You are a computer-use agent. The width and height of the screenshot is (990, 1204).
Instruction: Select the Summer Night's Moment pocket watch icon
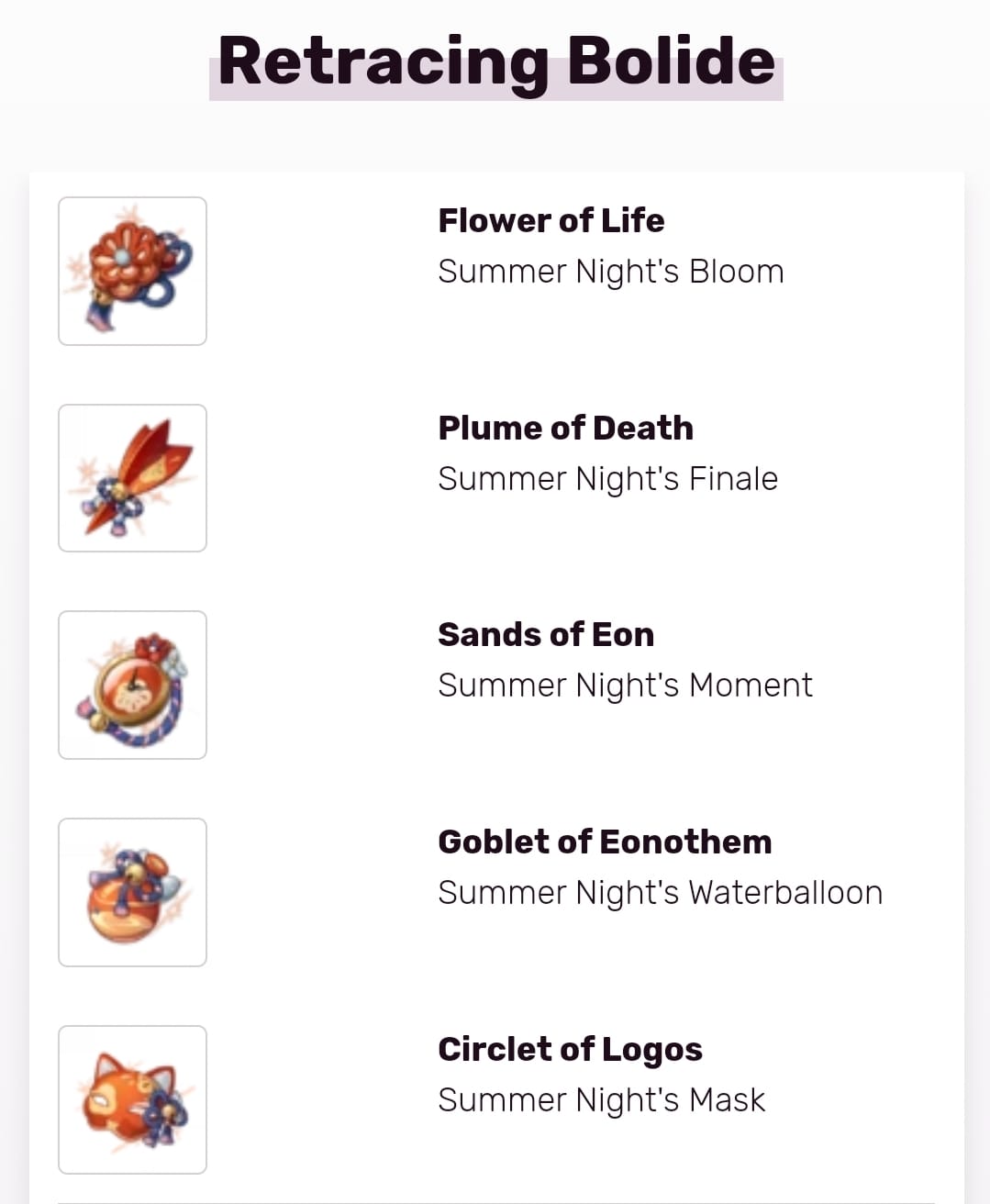click(x=132, y=685)
